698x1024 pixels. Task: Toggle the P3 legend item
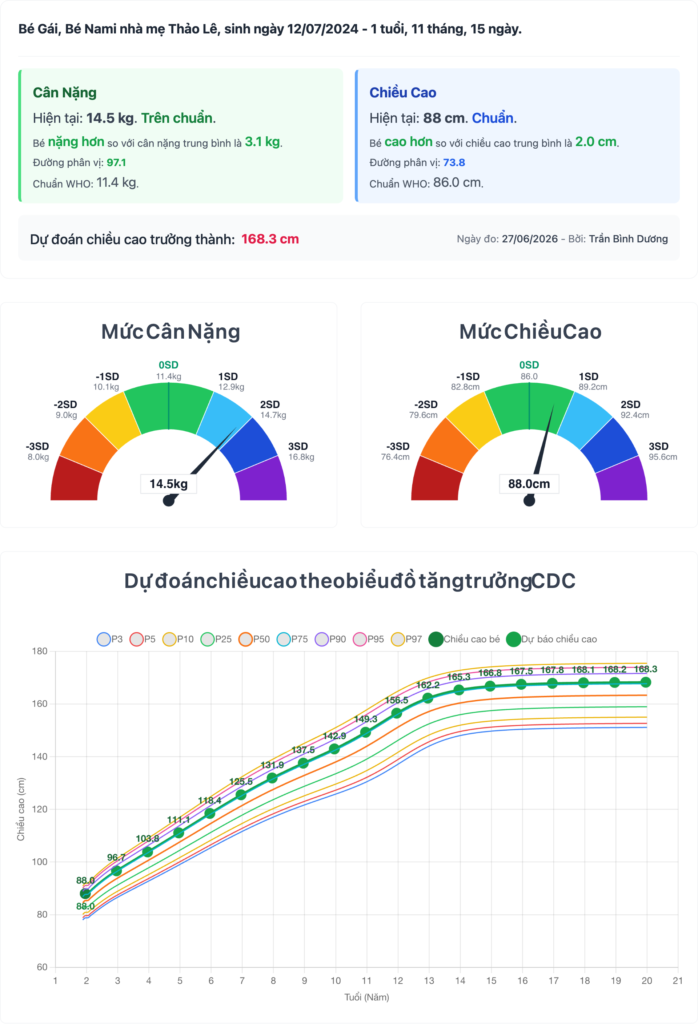click(110, 639)
